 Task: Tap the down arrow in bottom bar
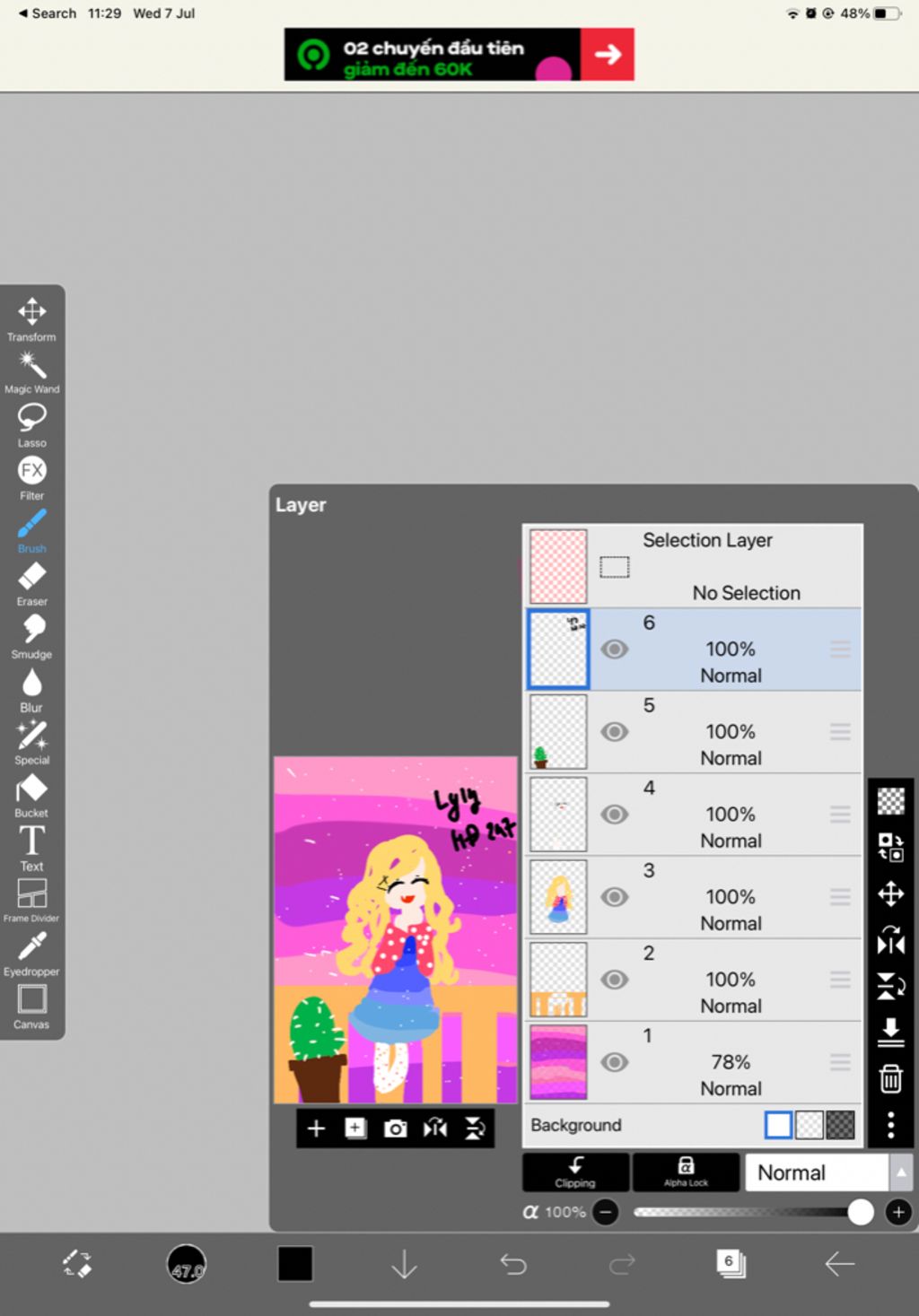click(x=405, y=1264)
